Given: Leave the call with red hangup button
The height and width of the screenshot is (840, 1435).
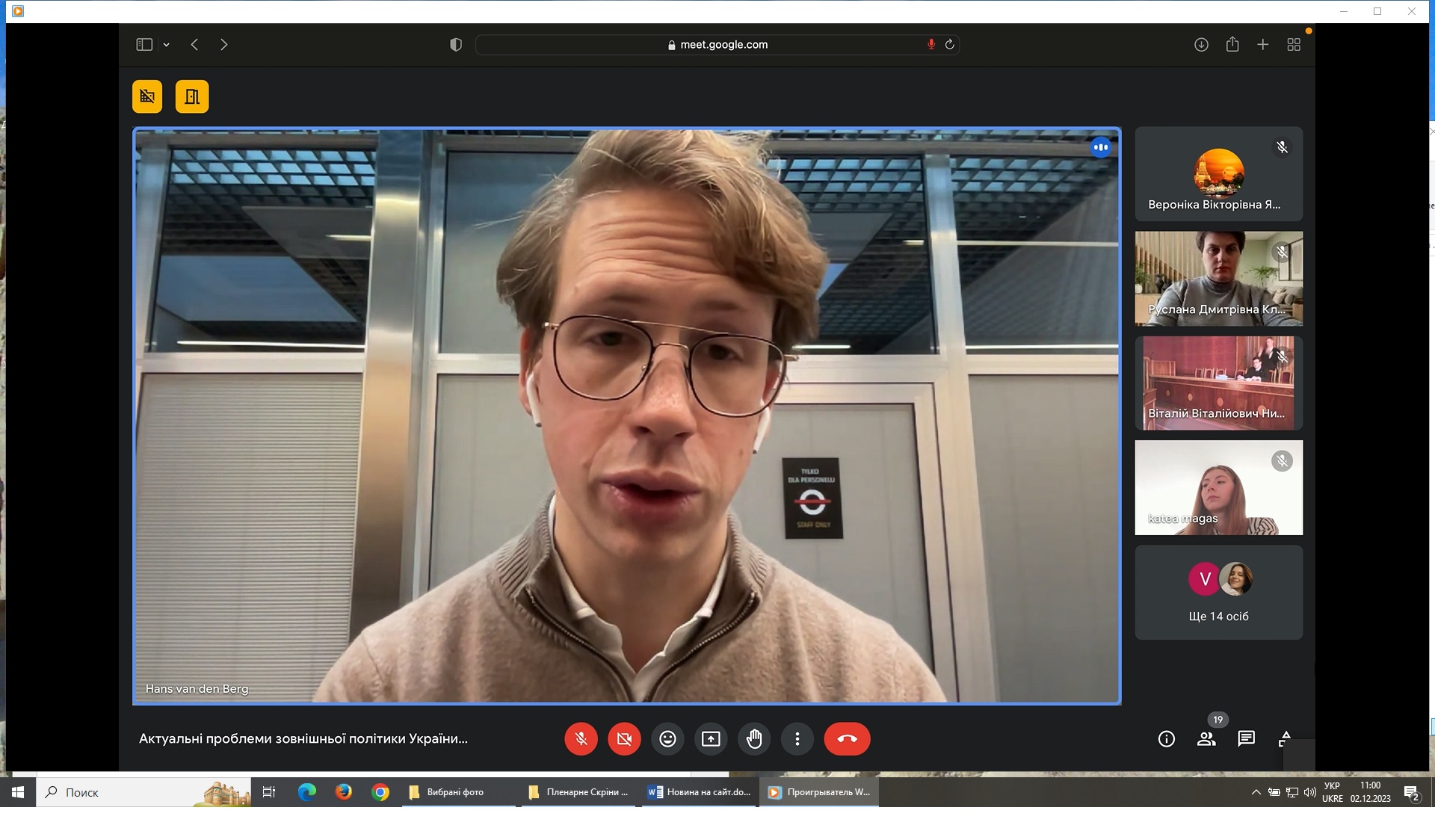Looking at the screenshot, I should [x=847, y=739].
